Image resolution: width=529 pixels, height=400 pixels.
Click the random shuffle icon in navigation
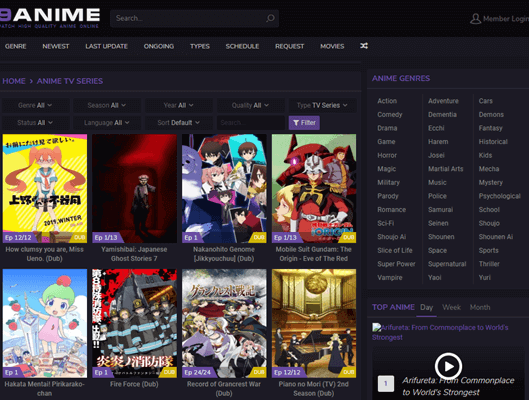[364, 46]
